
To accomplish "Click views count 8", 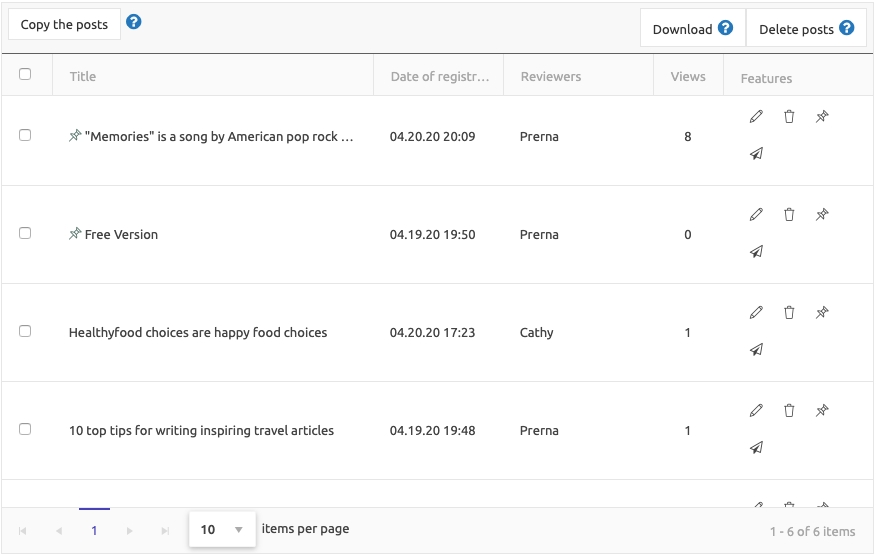I will (688, 136).
